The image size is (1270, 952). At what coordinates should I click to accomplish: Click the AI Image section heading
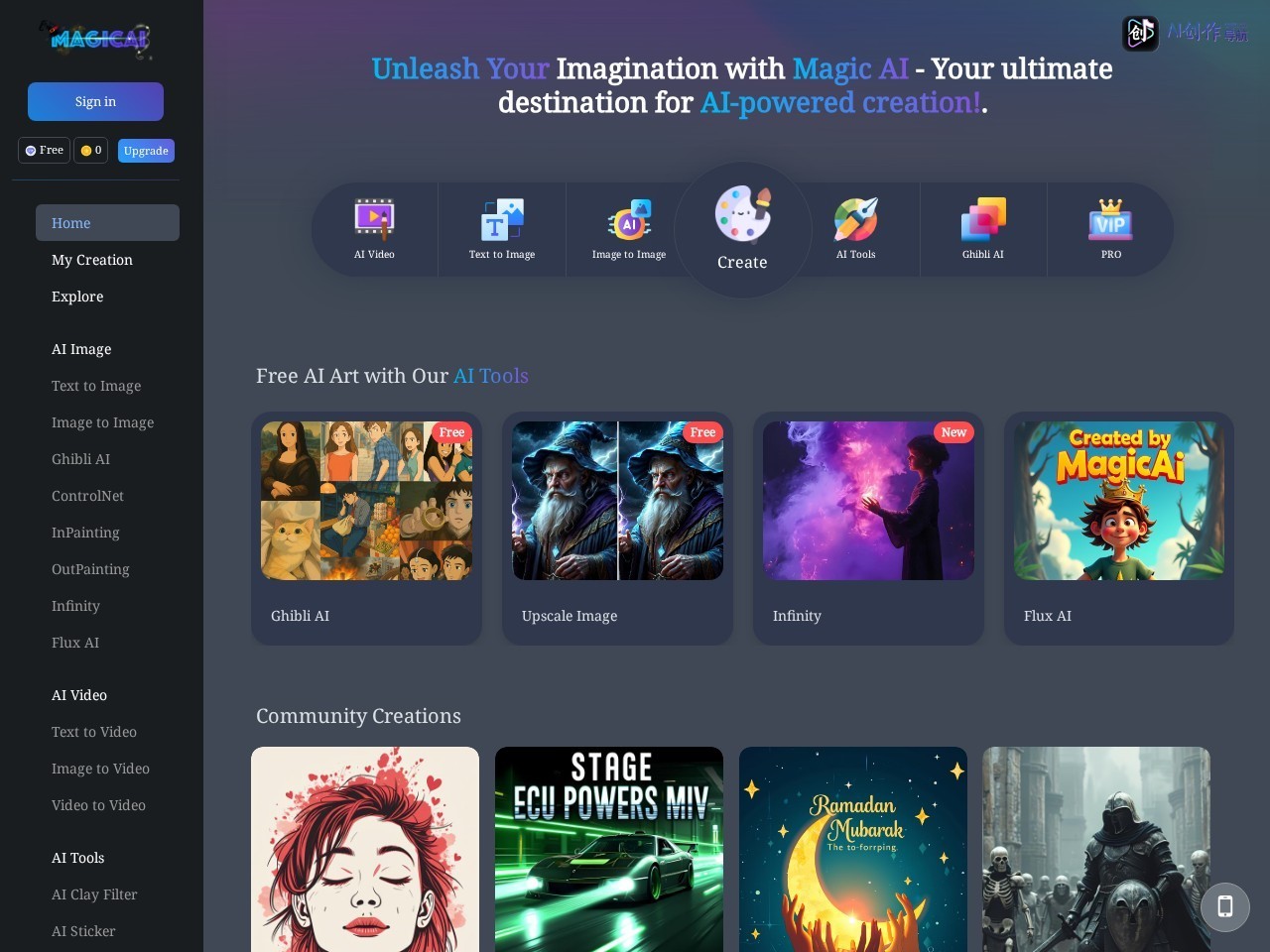81,349
